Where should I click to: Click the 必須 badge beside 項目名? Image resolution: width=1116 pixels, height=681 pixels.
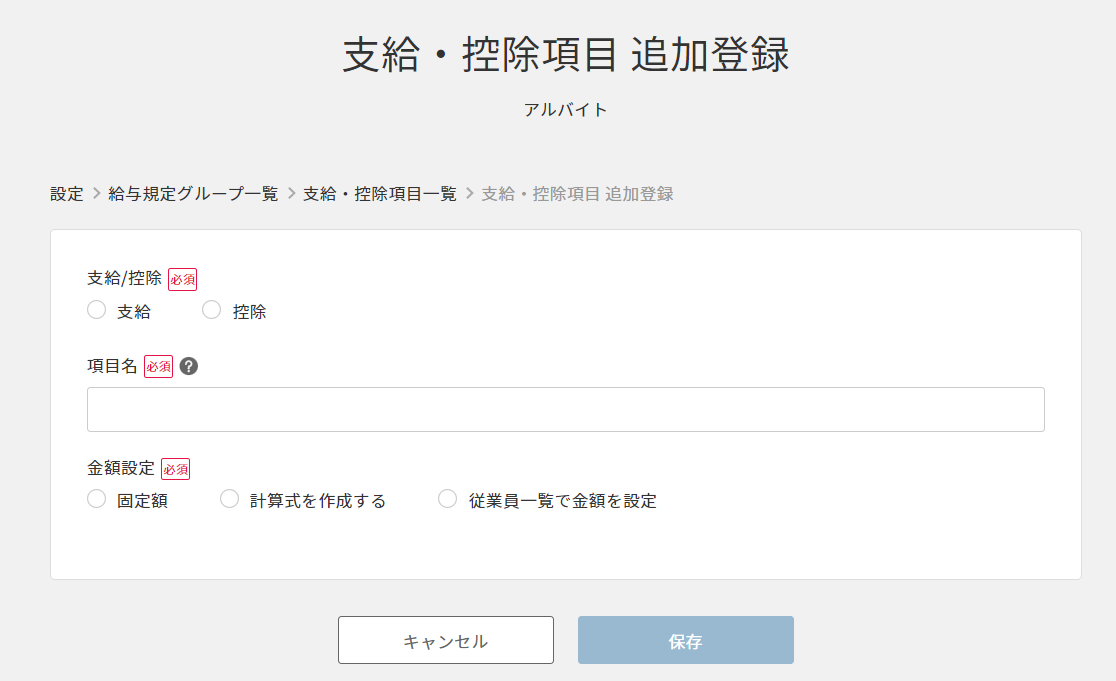coord(158,366)
